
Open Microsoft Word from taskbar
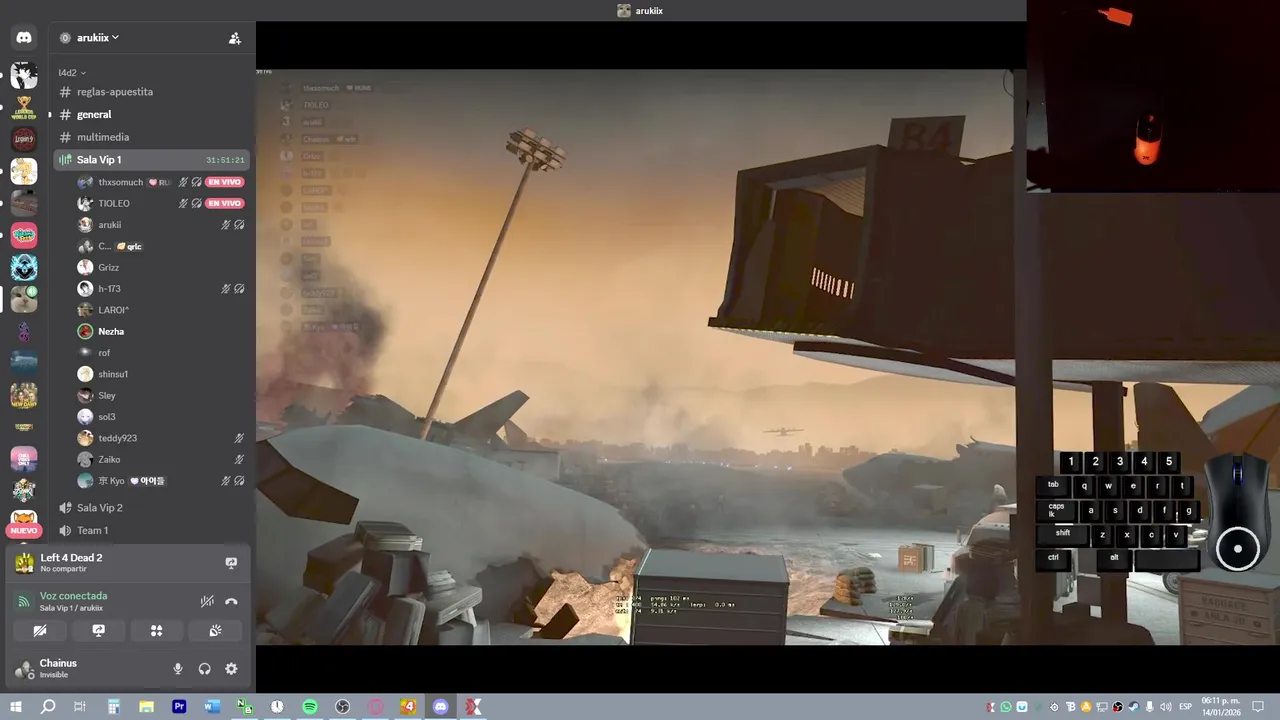click(212, 707)
